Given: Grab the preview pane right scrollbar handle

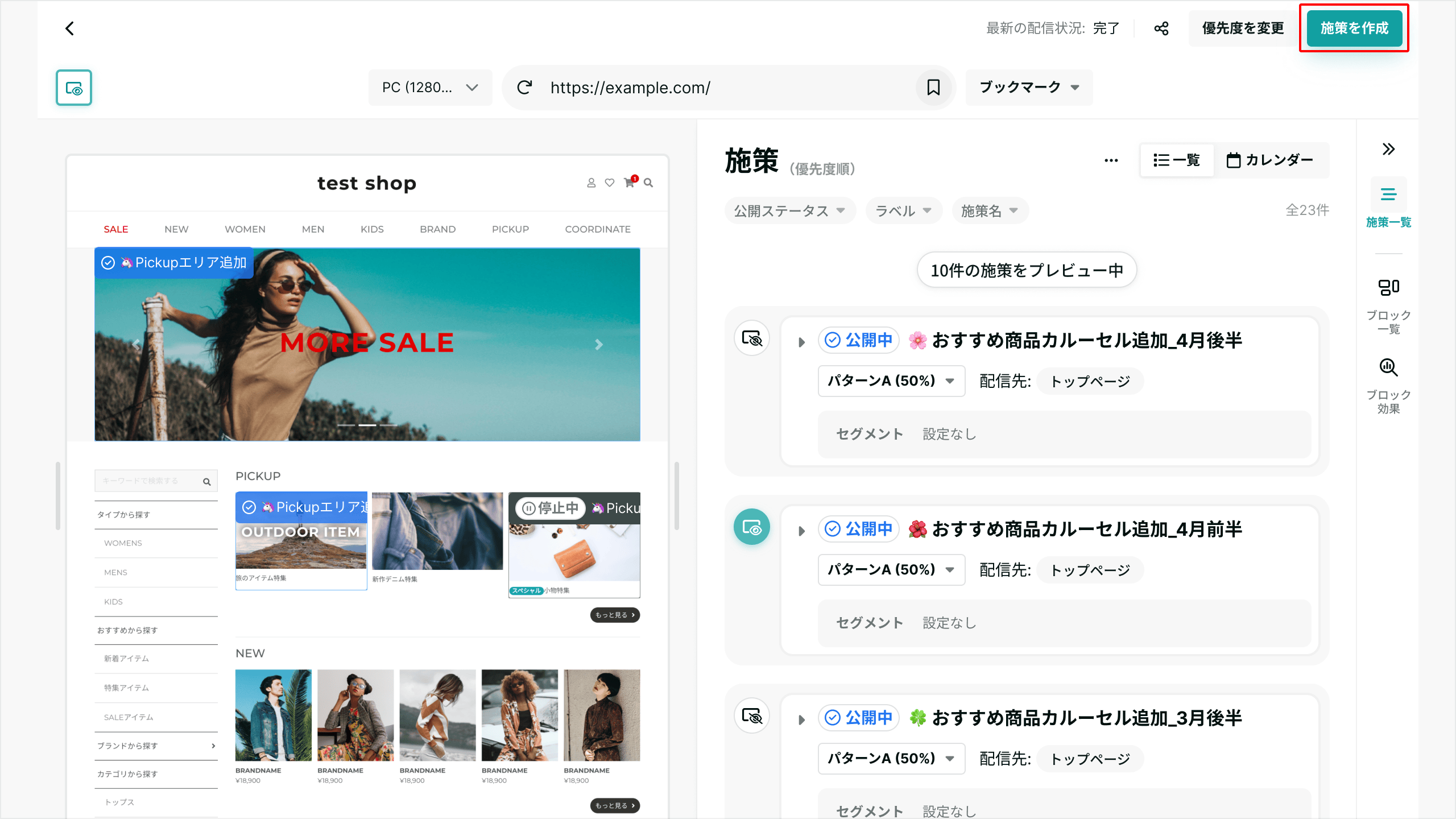Looking at the screenshot, I should [x=677, y=496].
